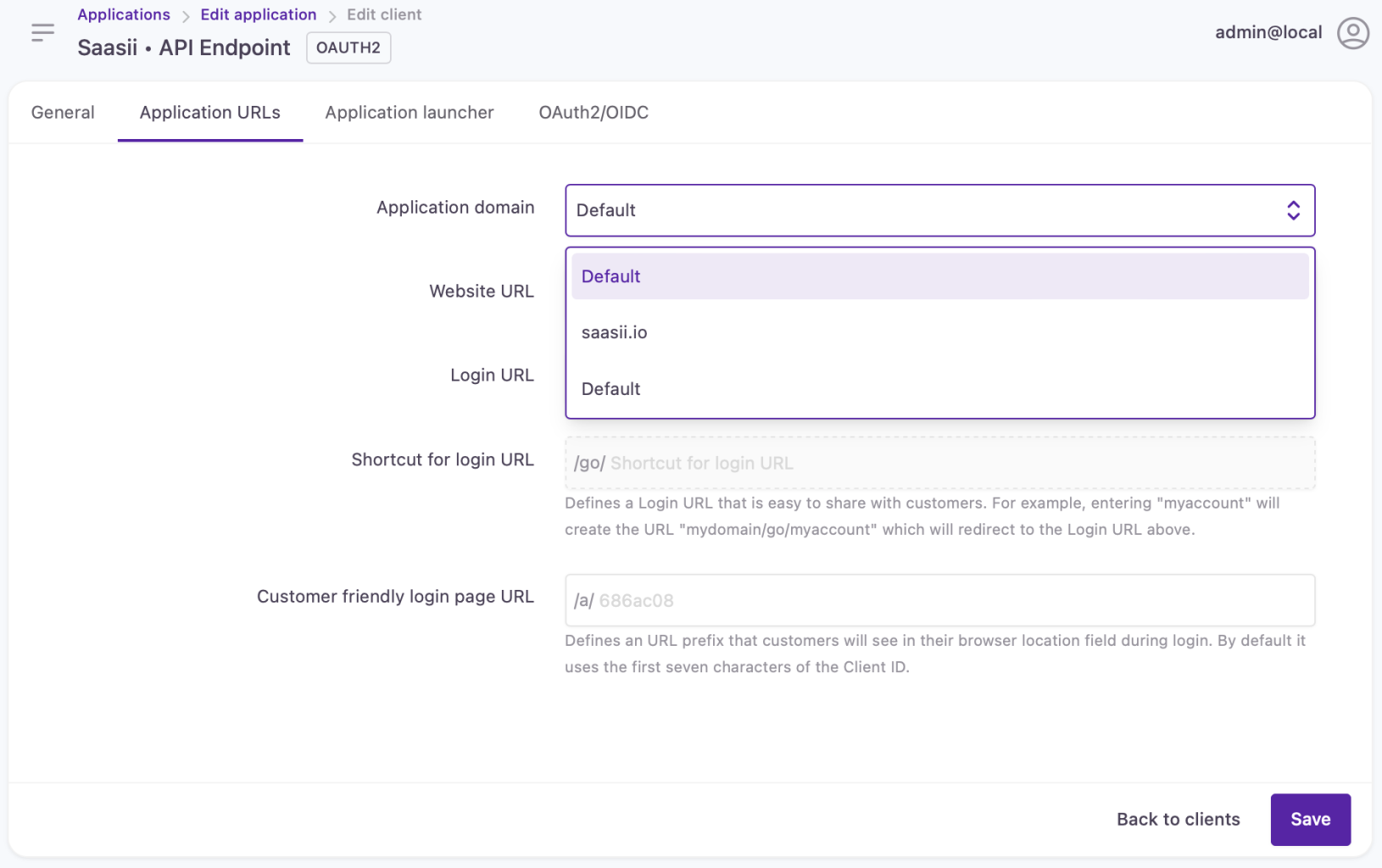1382x868 pixels.
Task: Focus the Customer friendly login page URL field
Action: [x=939, y=600]
